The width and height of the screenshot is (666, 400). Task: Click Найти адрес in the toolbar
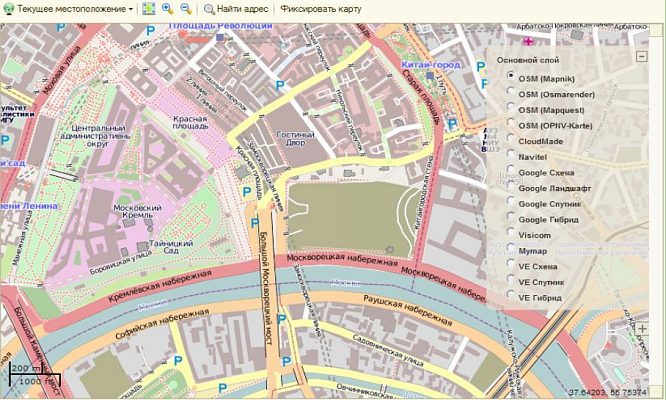pyautogui.click(x=242, y=8)
